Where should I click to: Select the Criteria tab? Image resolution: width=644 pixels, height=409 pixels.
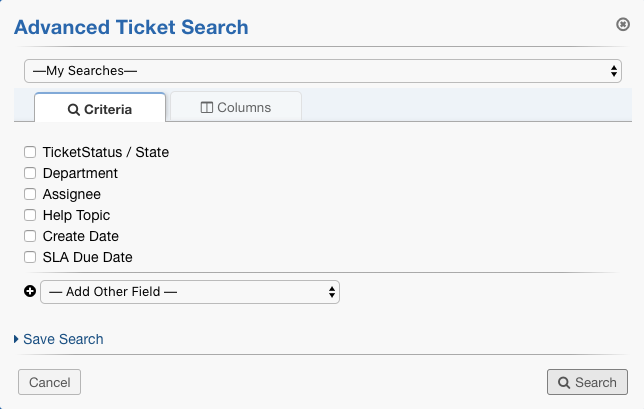pyautogui.click(x=100, y=108)
